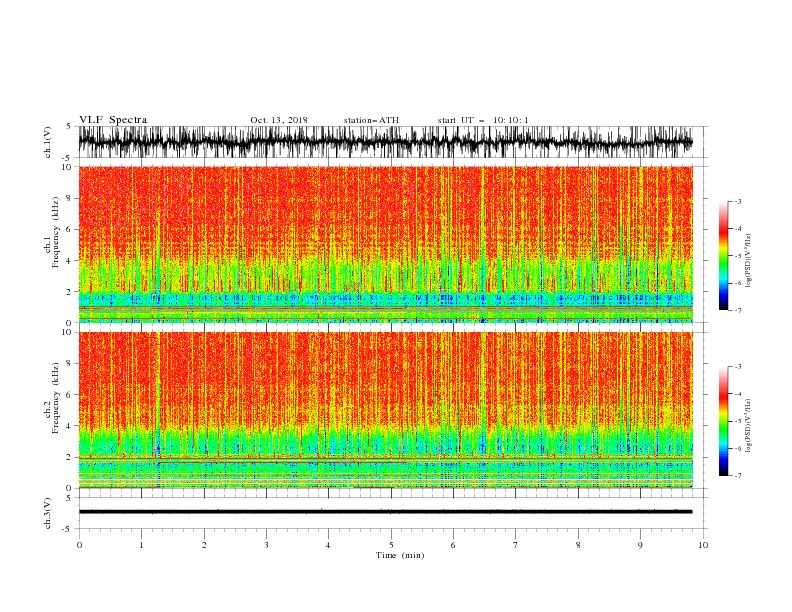Click the "10" kHz tick atop ch.2 frequency axis
This screenshot has width=792, height=612.
click(x=69, y=332)
